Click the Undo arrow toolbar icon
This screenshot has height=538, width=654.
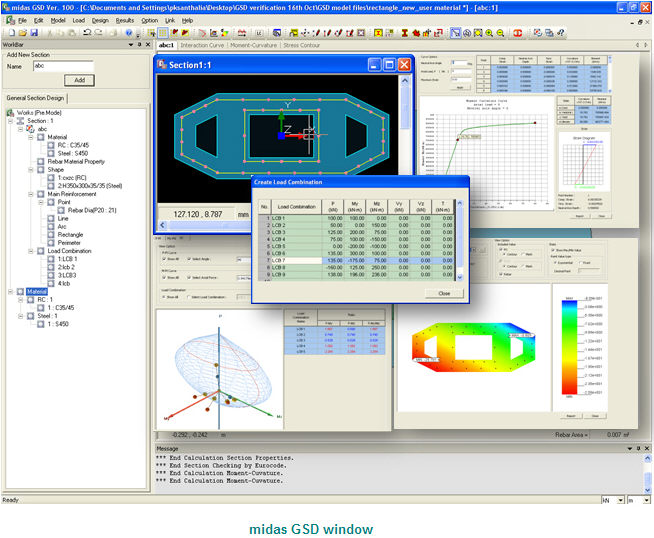pyautogui.click(x=87, y=33)
